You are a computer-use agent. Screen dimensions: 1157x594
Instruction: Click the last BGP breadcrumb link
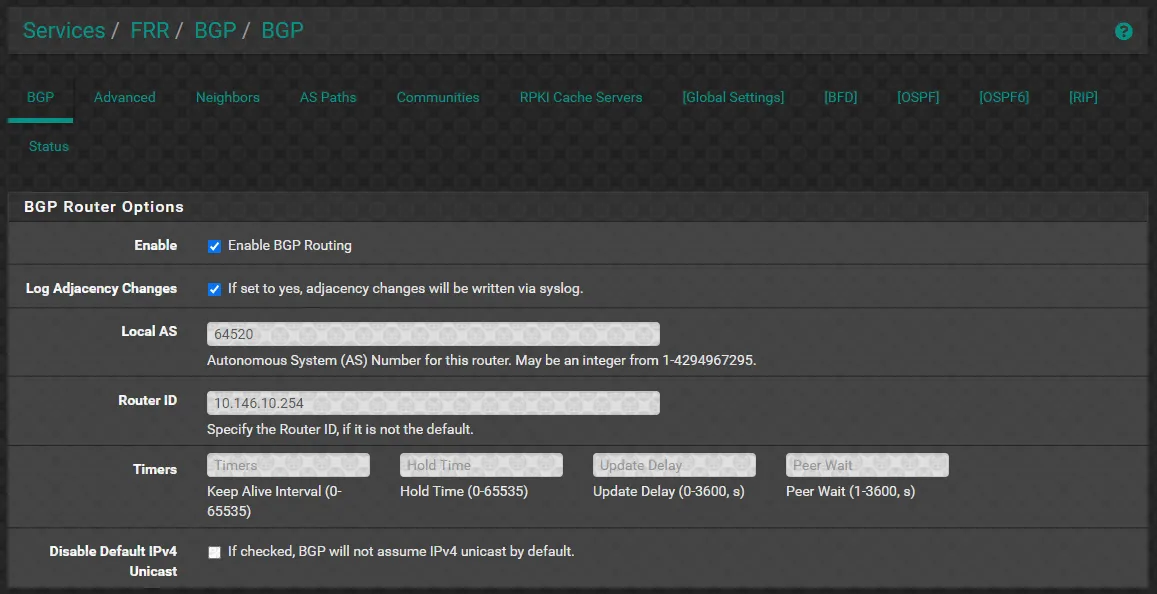click(283, 30)
